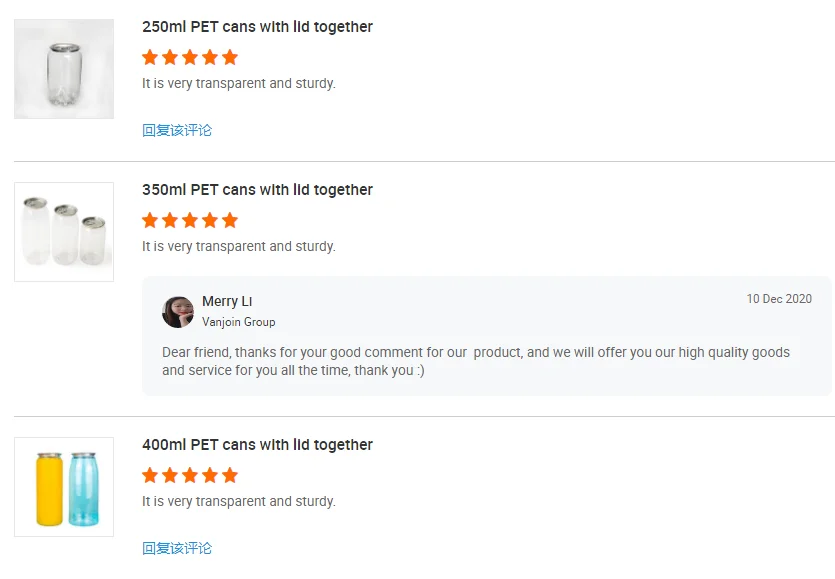Open the 250ml PET can product thumbnail
This screenshot has width=835, height=579.
[x=64, y=69]
